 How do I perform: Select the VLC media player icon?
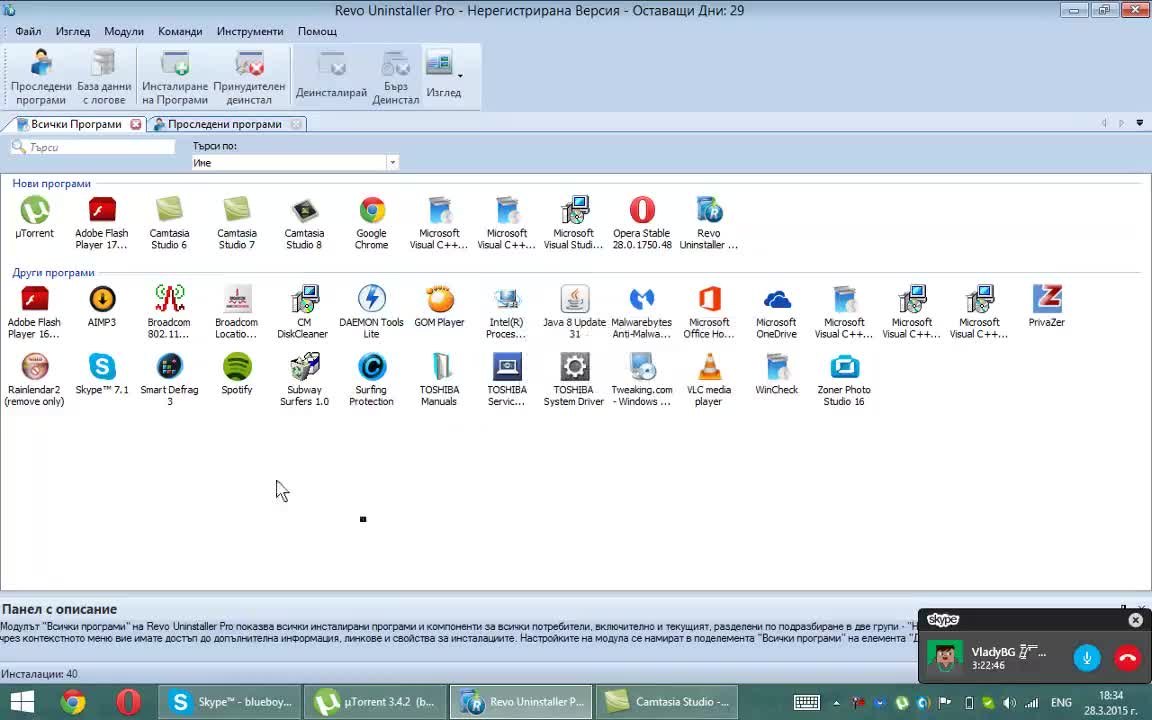coord(709,368)
